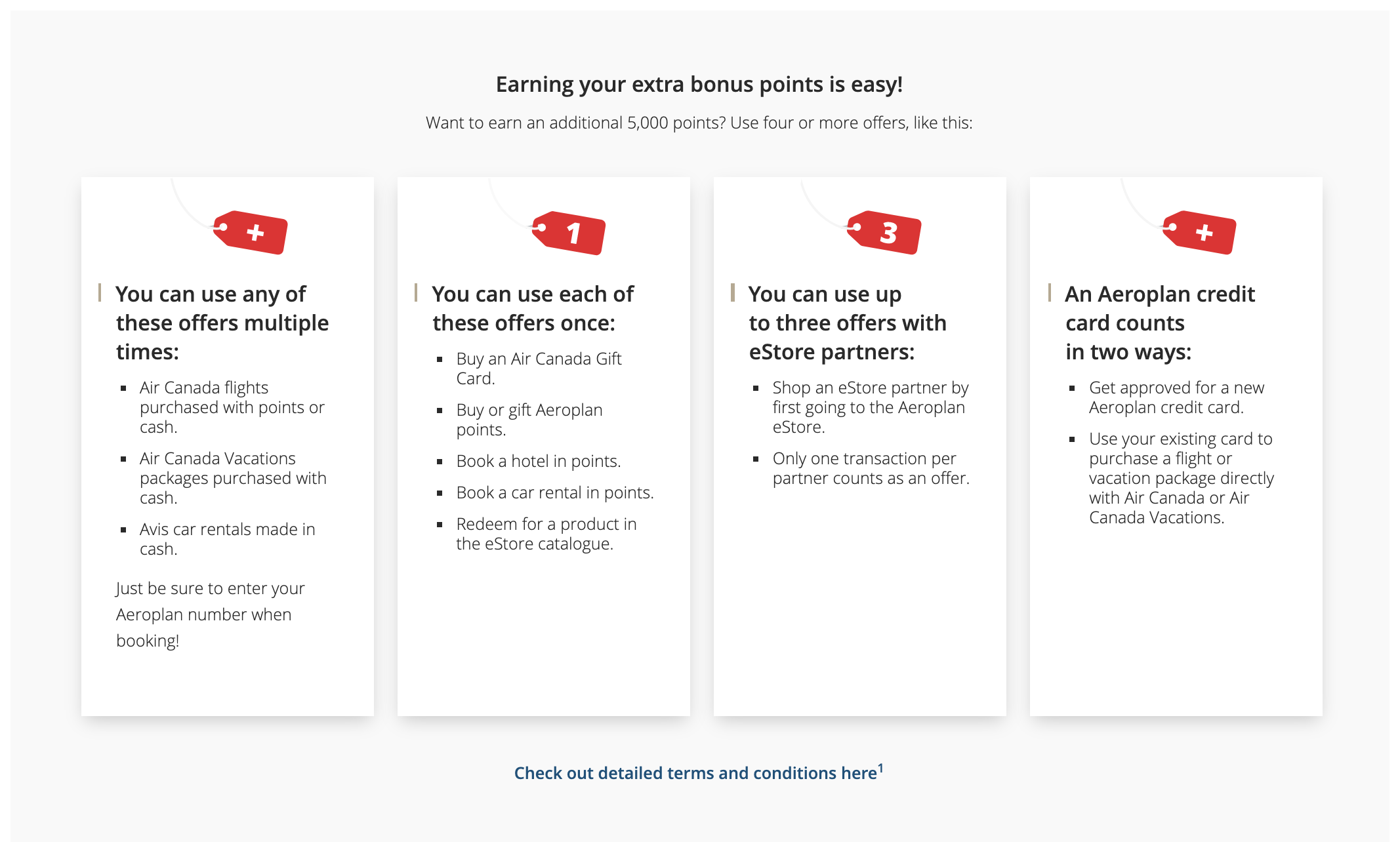The height and width of the screenshot is (842, 1400).
Task: Click the 'An Aeroplan credit card counts in two ways' heading
Action: (1160, 323)
